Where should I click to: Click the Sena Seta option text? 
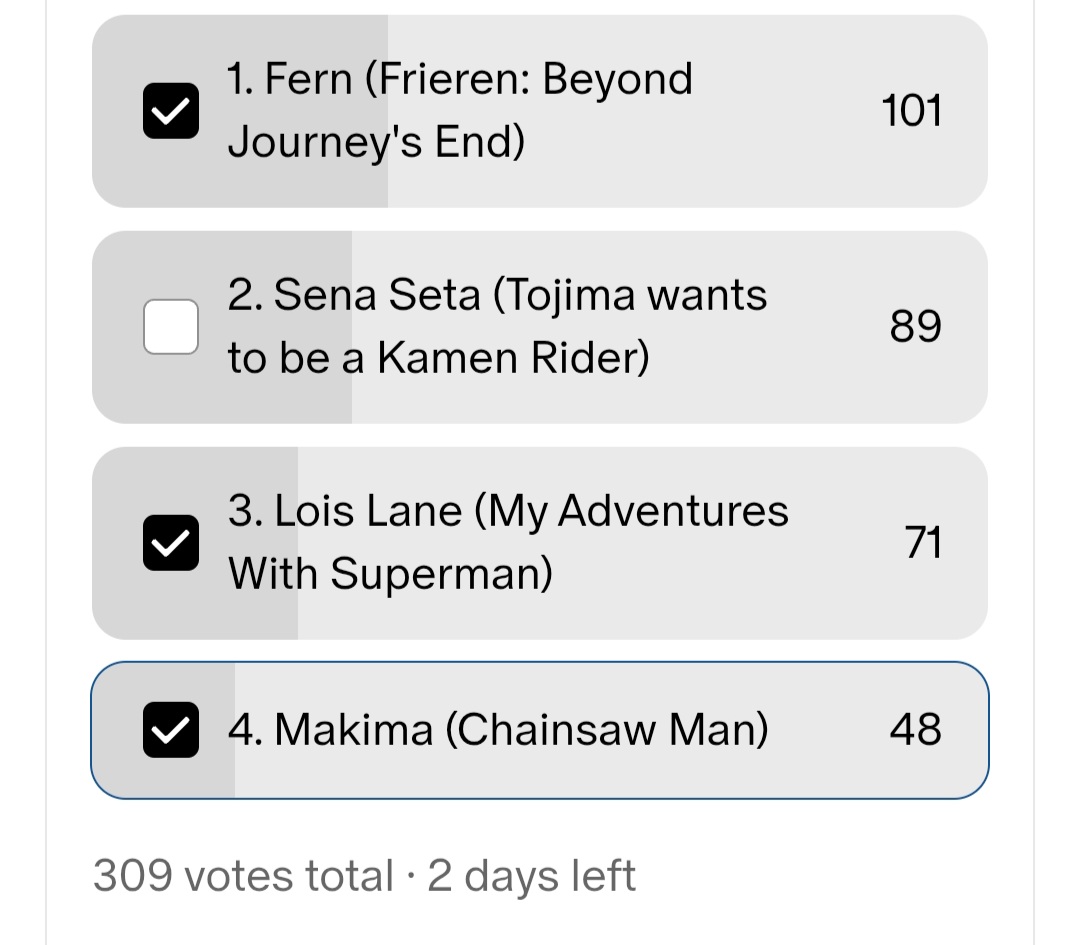coord(497,326)
